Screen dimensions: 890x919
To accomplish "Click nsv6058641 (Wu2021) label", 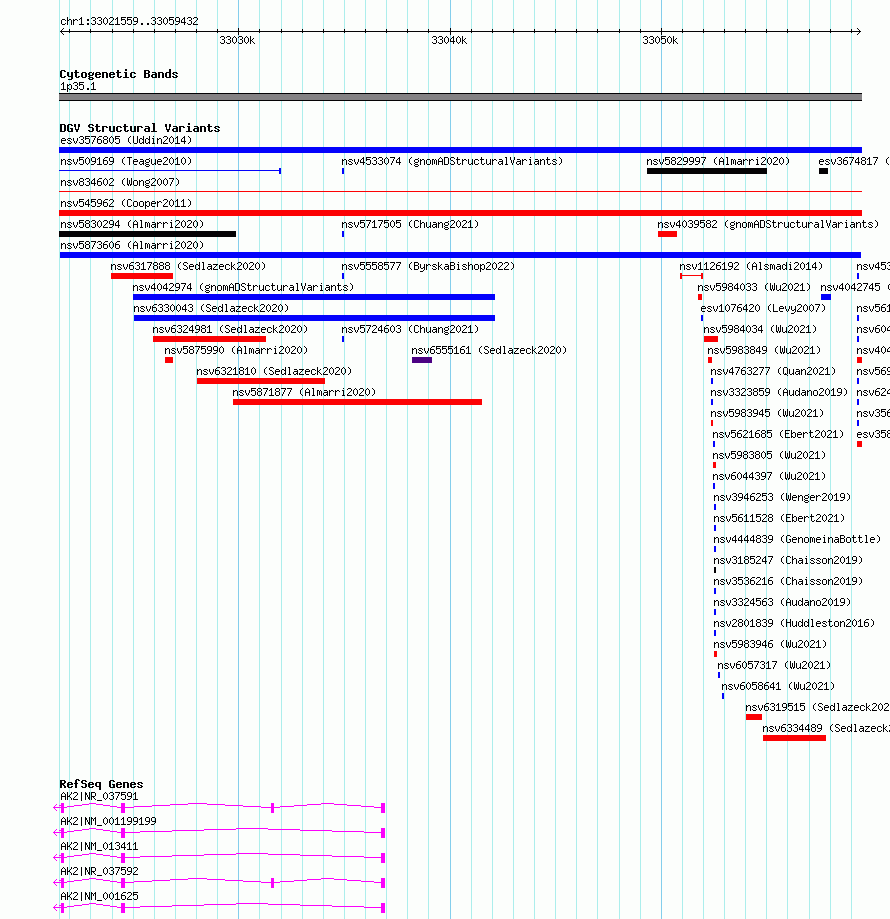I will 778,686.
